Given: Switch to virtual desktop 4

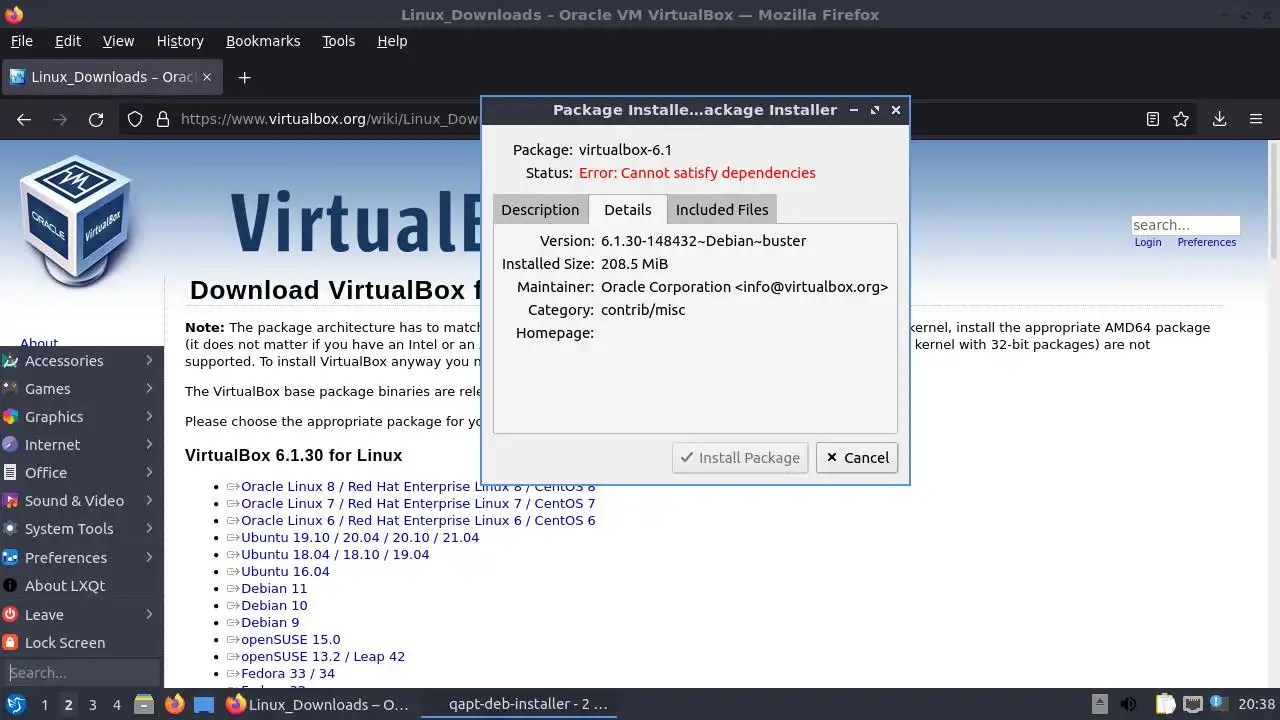Looking at the screenshot, I should click(x=116, y=704).
